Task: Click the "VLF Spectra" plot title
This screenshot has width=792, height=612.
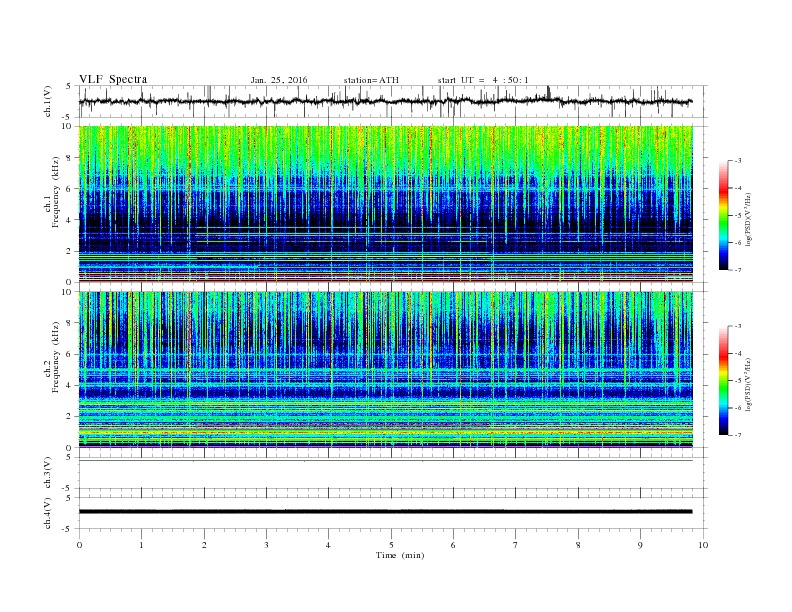Action: click(x=113, y=79)
